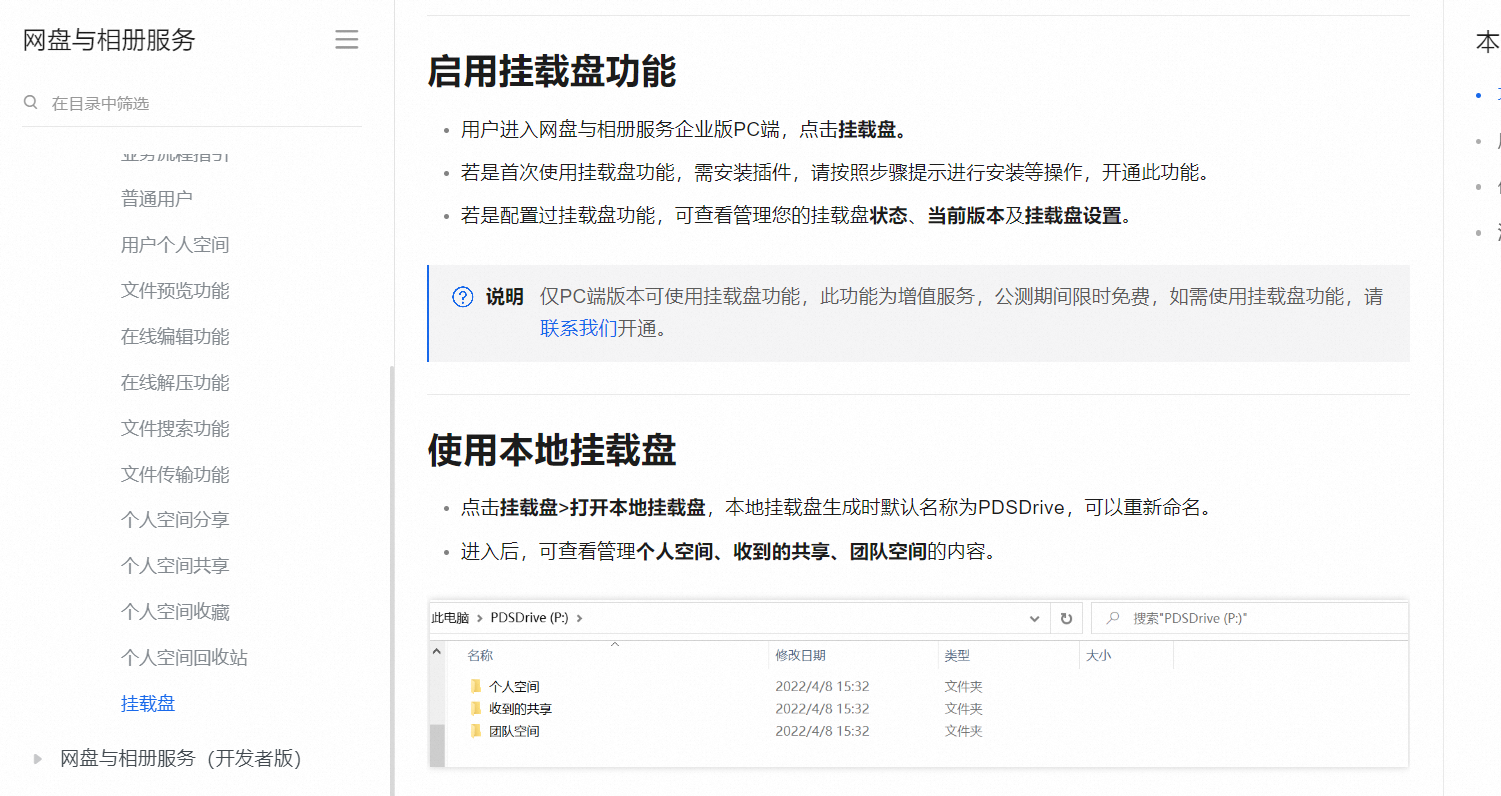Click the 修改日期 column header
The height and width of the screenshot is (796, 1501).
800,656
